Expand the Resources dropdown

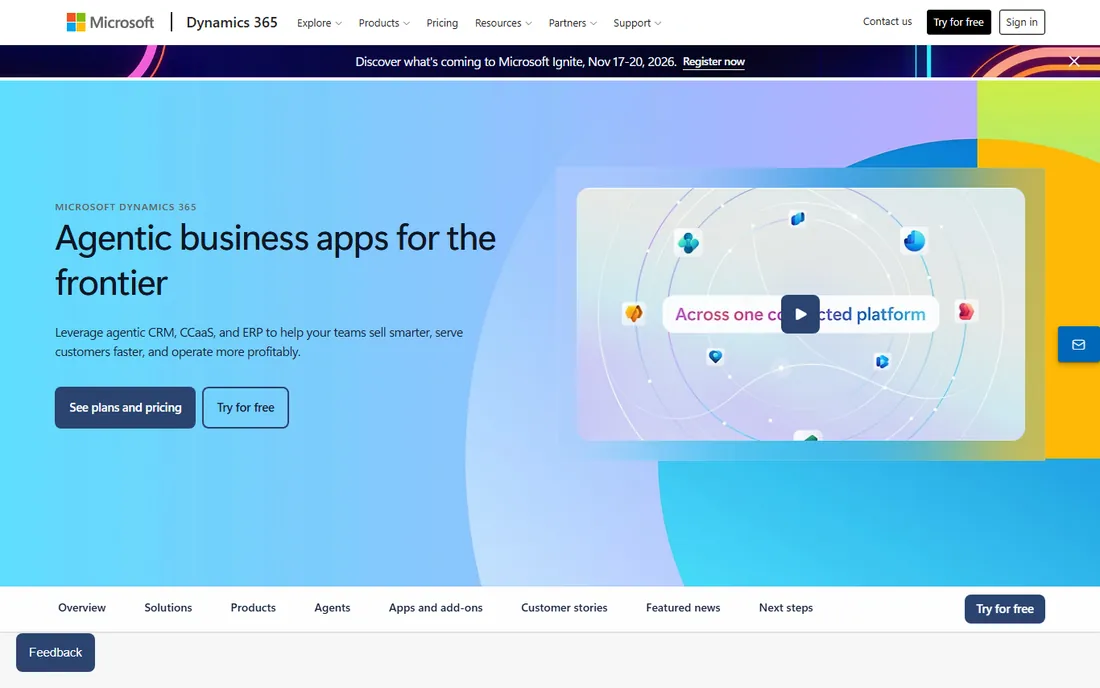[x=503, y=23]
